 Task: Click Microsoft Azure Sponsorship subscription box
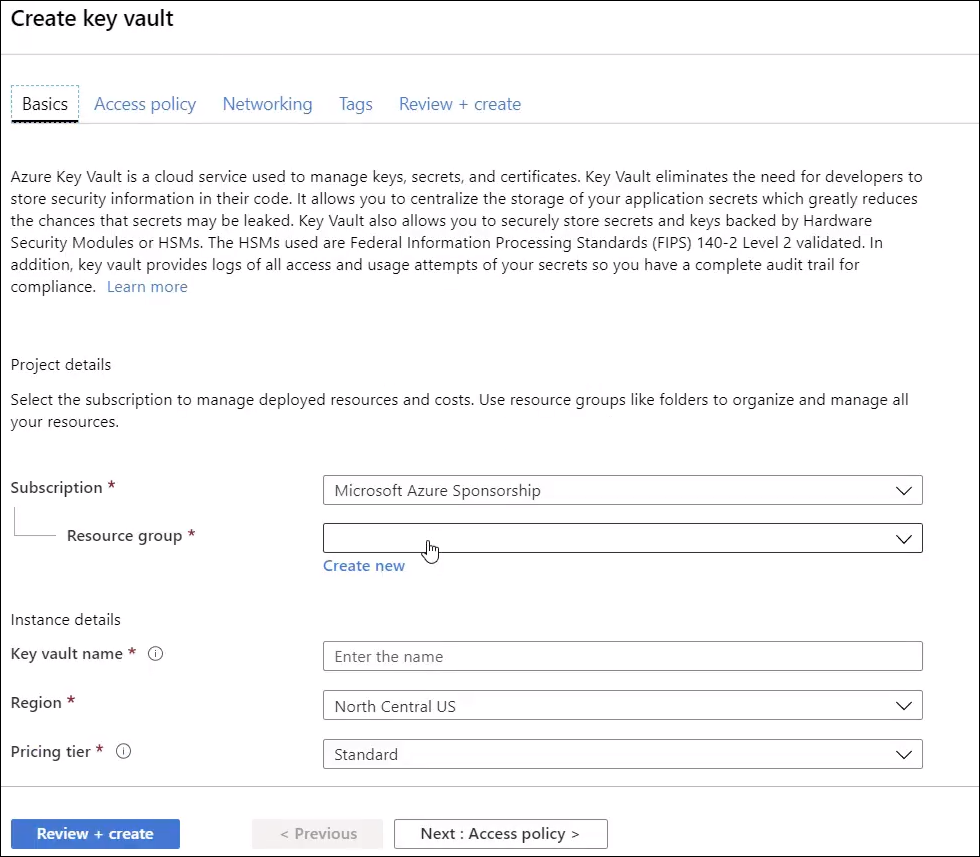(622, 491)
